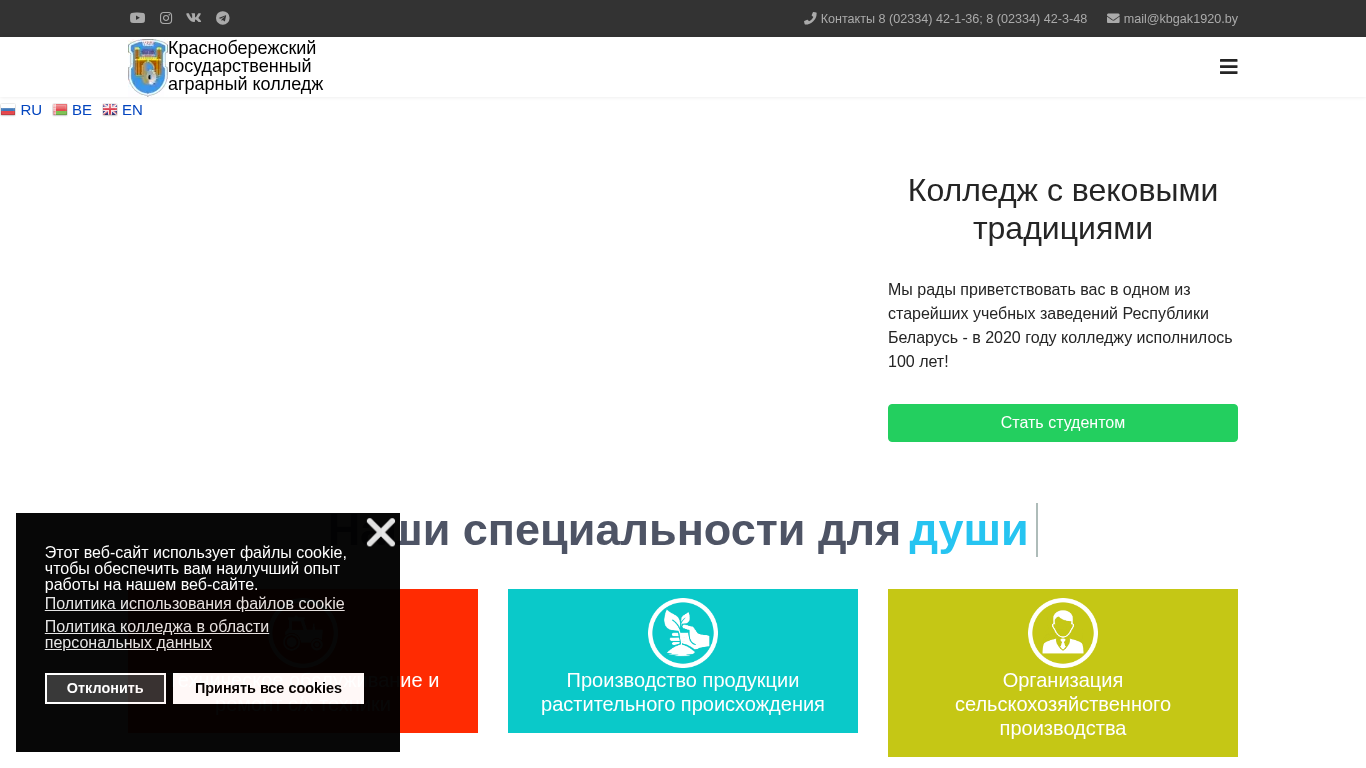
Task: Click the heading "Колледж с вековыми традициями"
Action: click(x=1063, y=209)
